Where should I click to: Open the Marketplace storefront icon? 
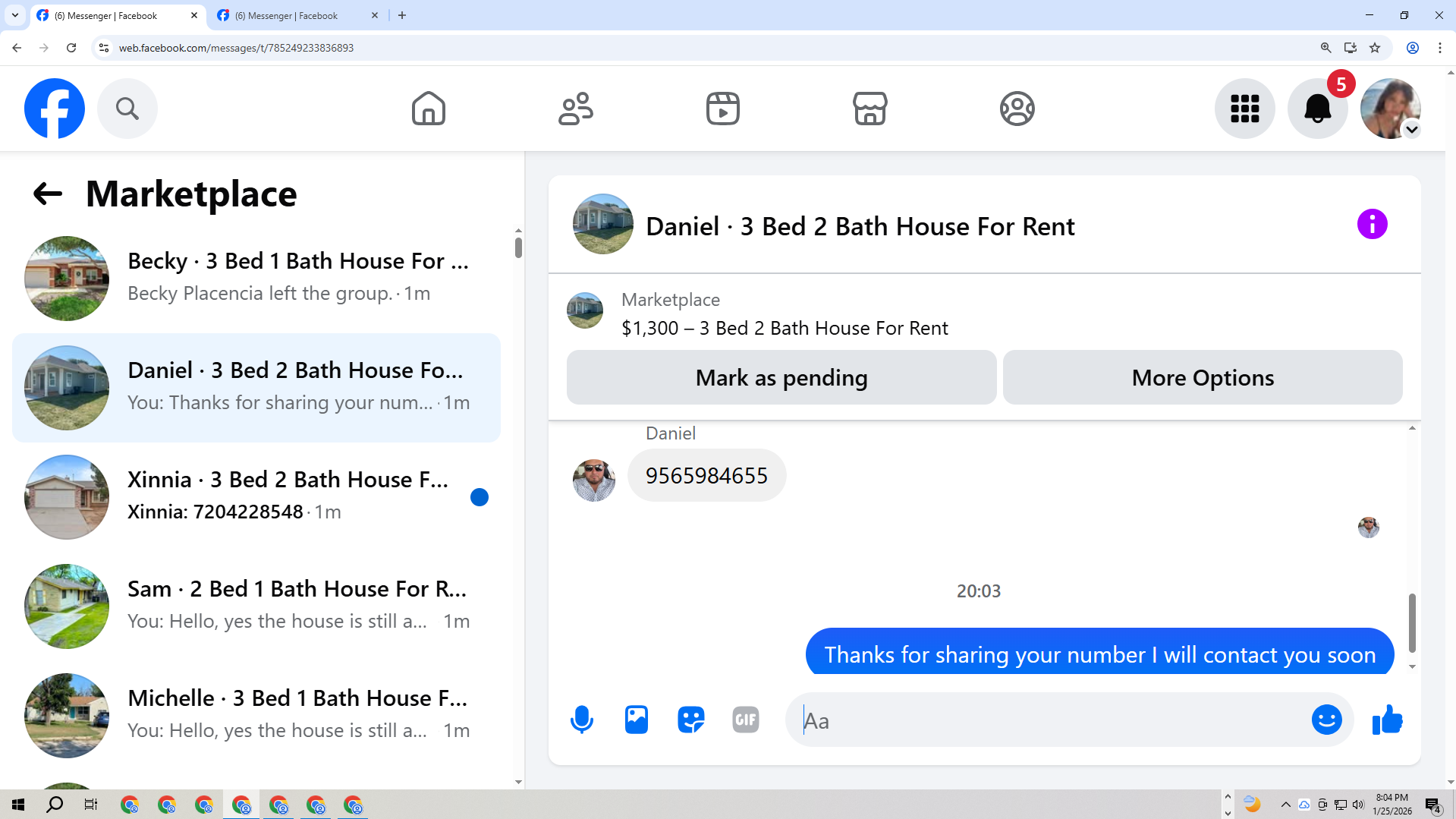[x=870, y=109]
